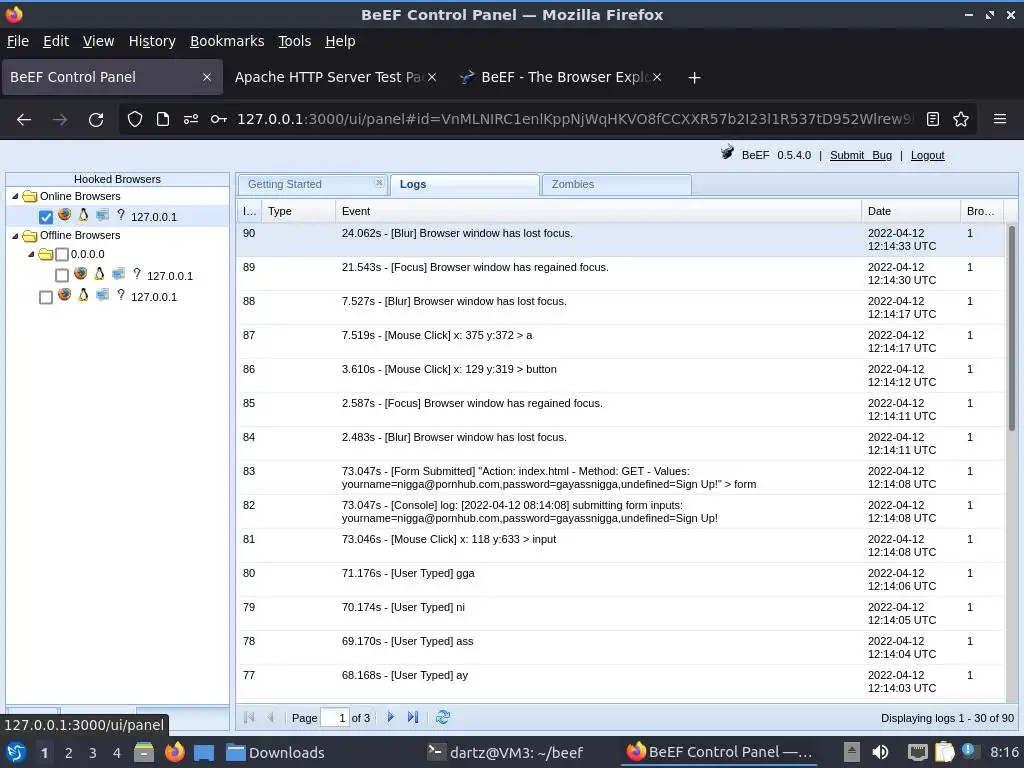Check the 127.0.0.1 browser under 0.0.0.0 group
Screen dimensions: 1024x768
62,276
